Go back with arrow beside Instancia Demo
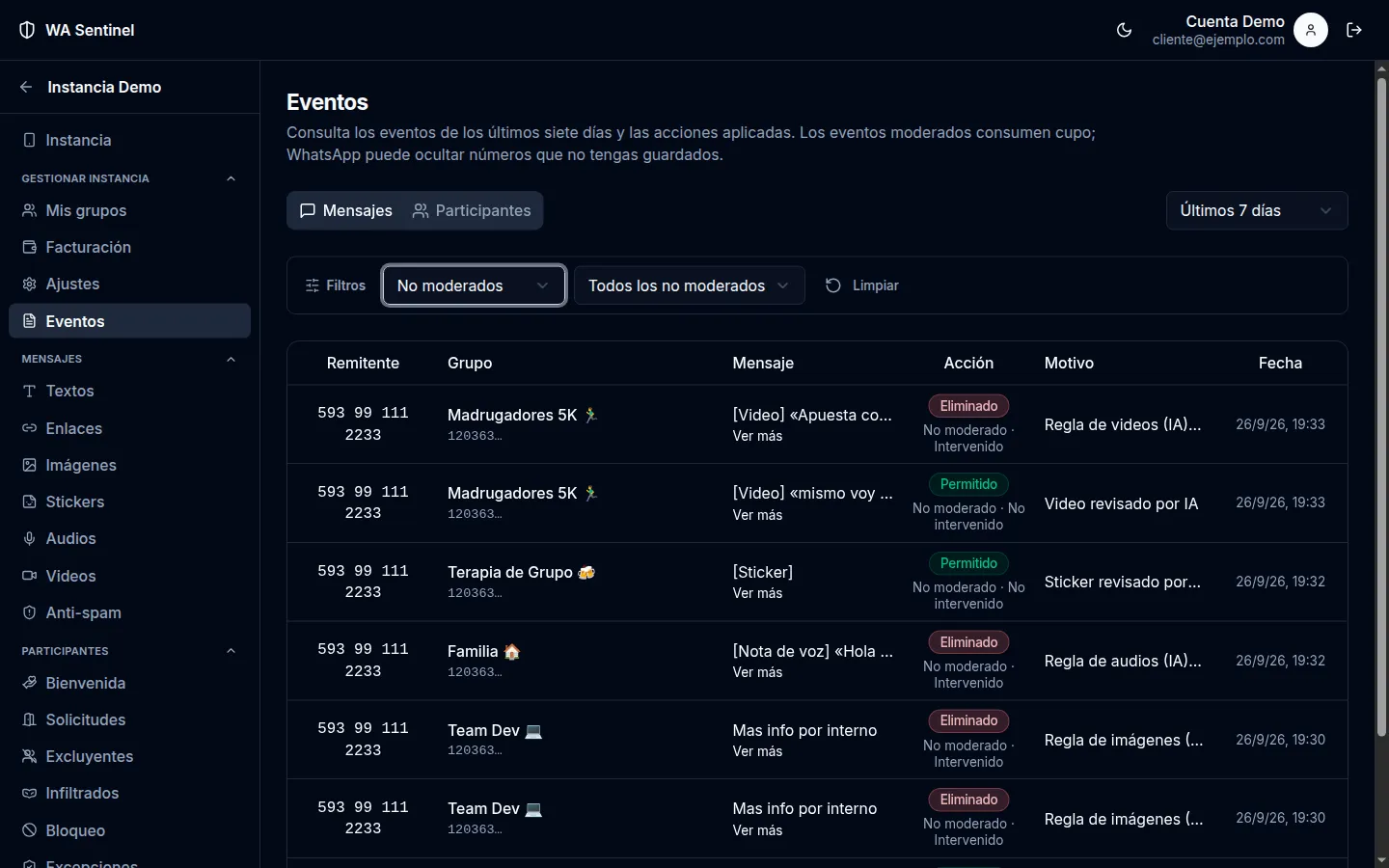1389x868 pixels. [x=26, y=87]
